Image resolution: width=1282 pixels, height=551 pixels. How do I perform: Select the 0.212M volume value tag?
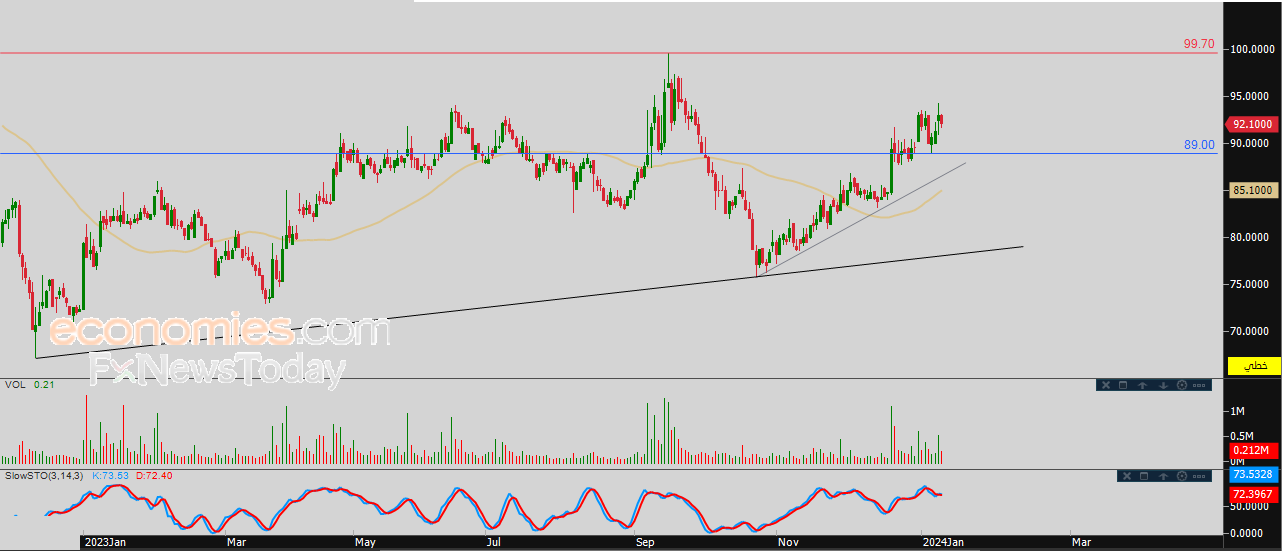coord(1253,452)
